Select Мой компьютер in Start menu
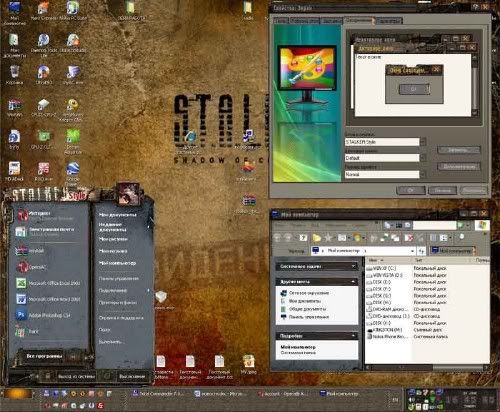500x412 pixels. (117, 263)
